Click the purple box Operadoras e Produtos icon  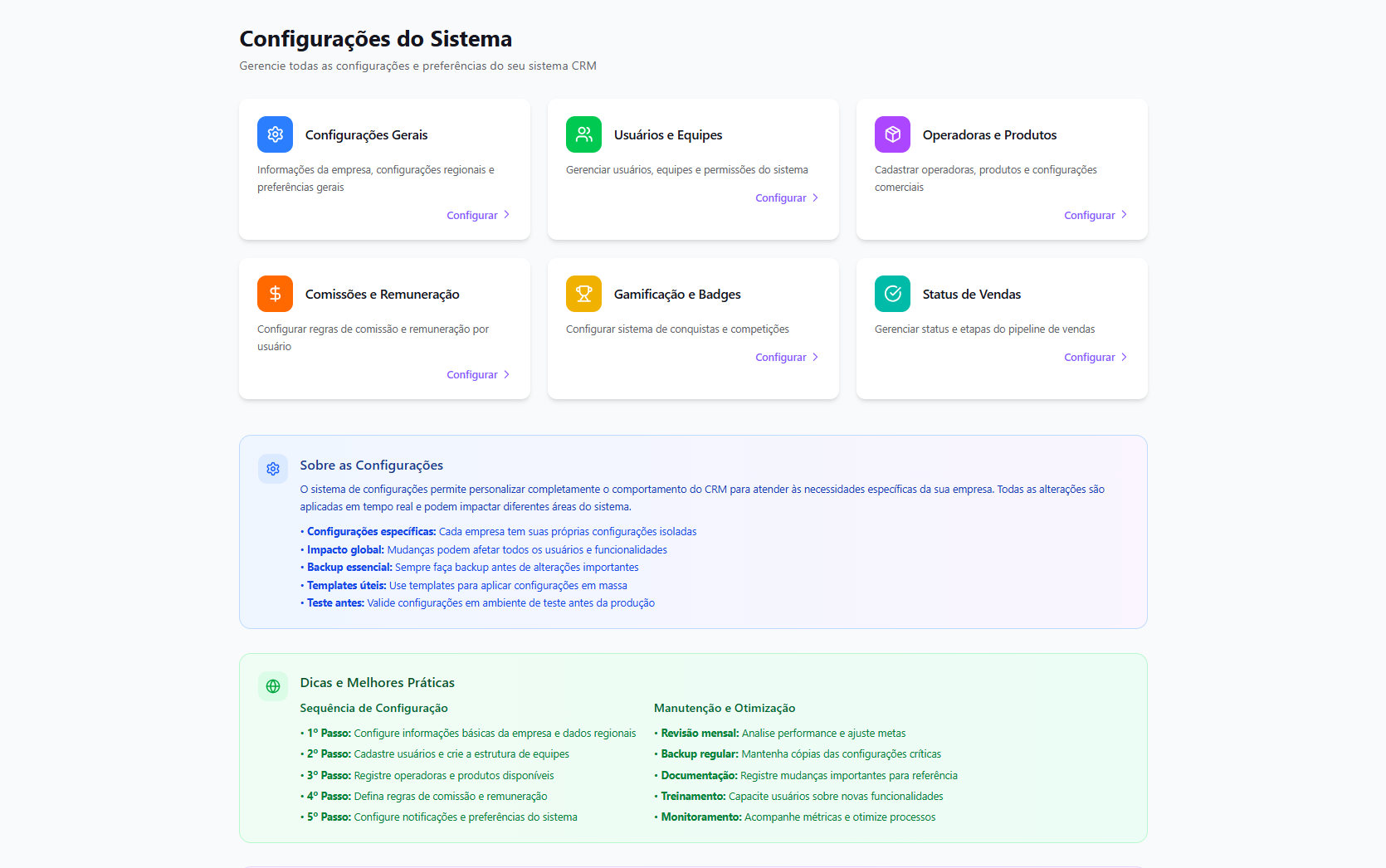pyautogui.click(x=892, y=134)
